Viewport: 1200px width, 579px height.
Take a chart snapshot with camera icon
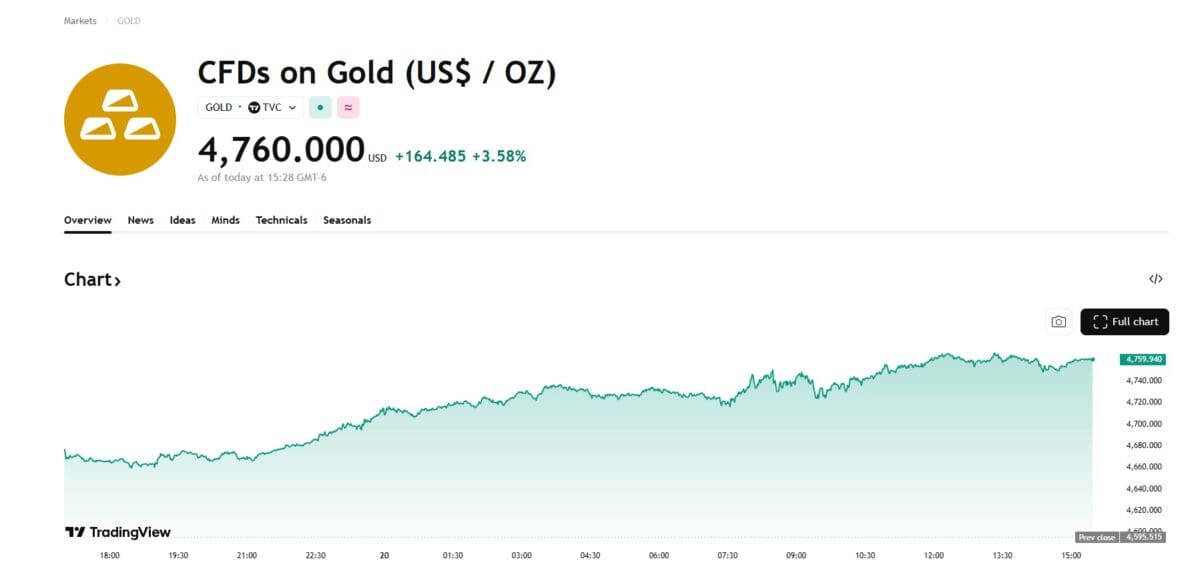pos(1058,322)
